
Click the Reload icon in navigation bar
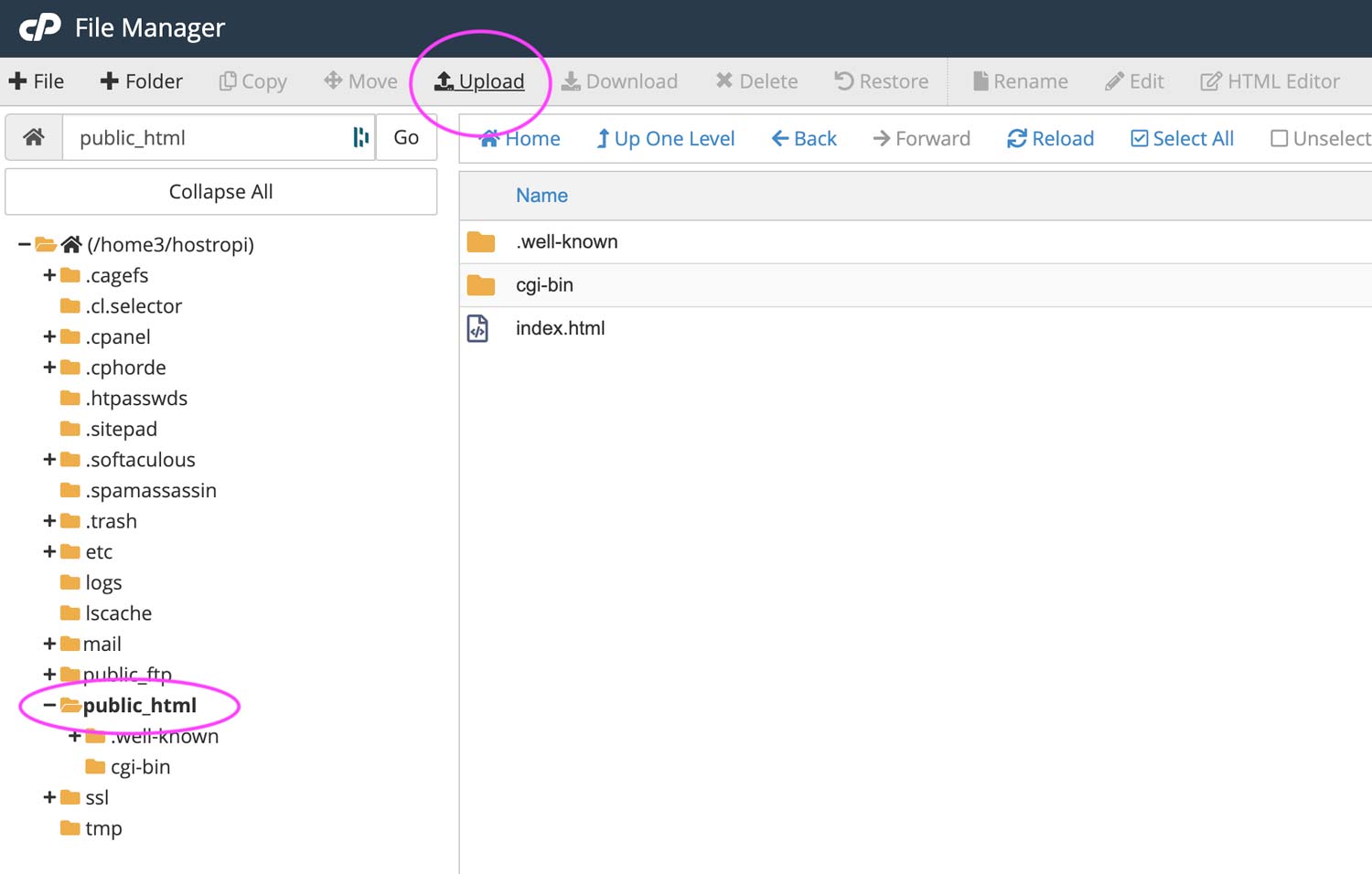1016,138
